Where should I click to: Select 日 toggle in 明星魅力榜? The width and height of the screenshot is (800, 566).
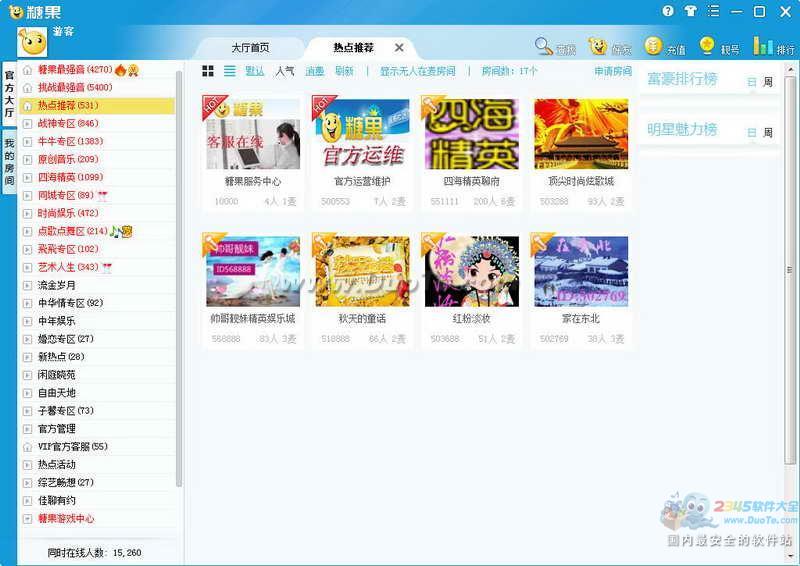751,132
